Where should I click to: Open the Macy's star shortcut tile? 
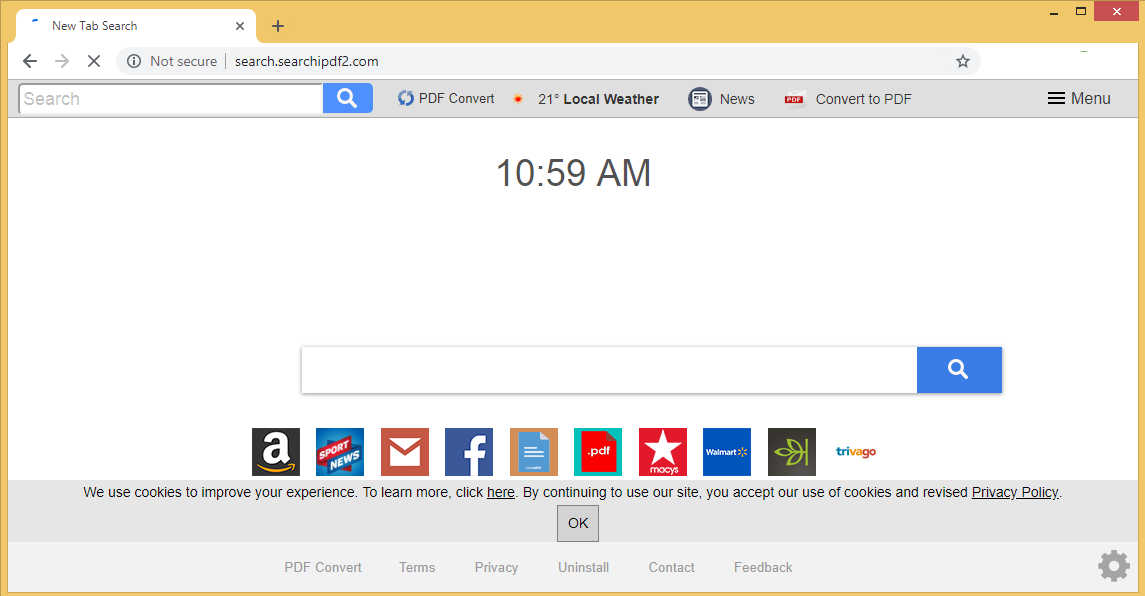click(663, 452)
